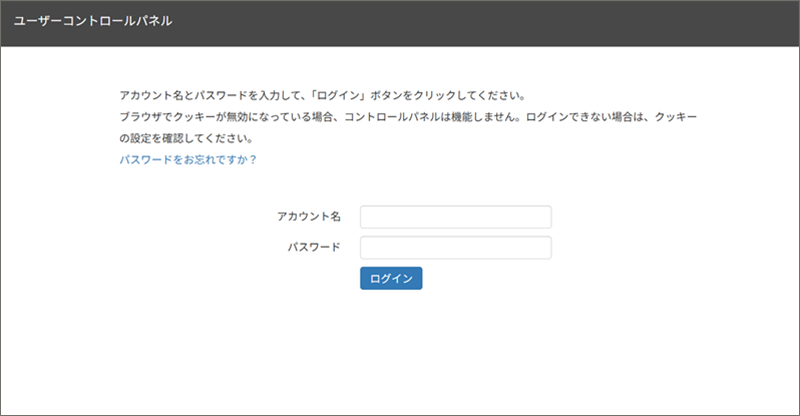Place cursor in the account name box
The image size is (800, 416).
[x=455, y=217]
